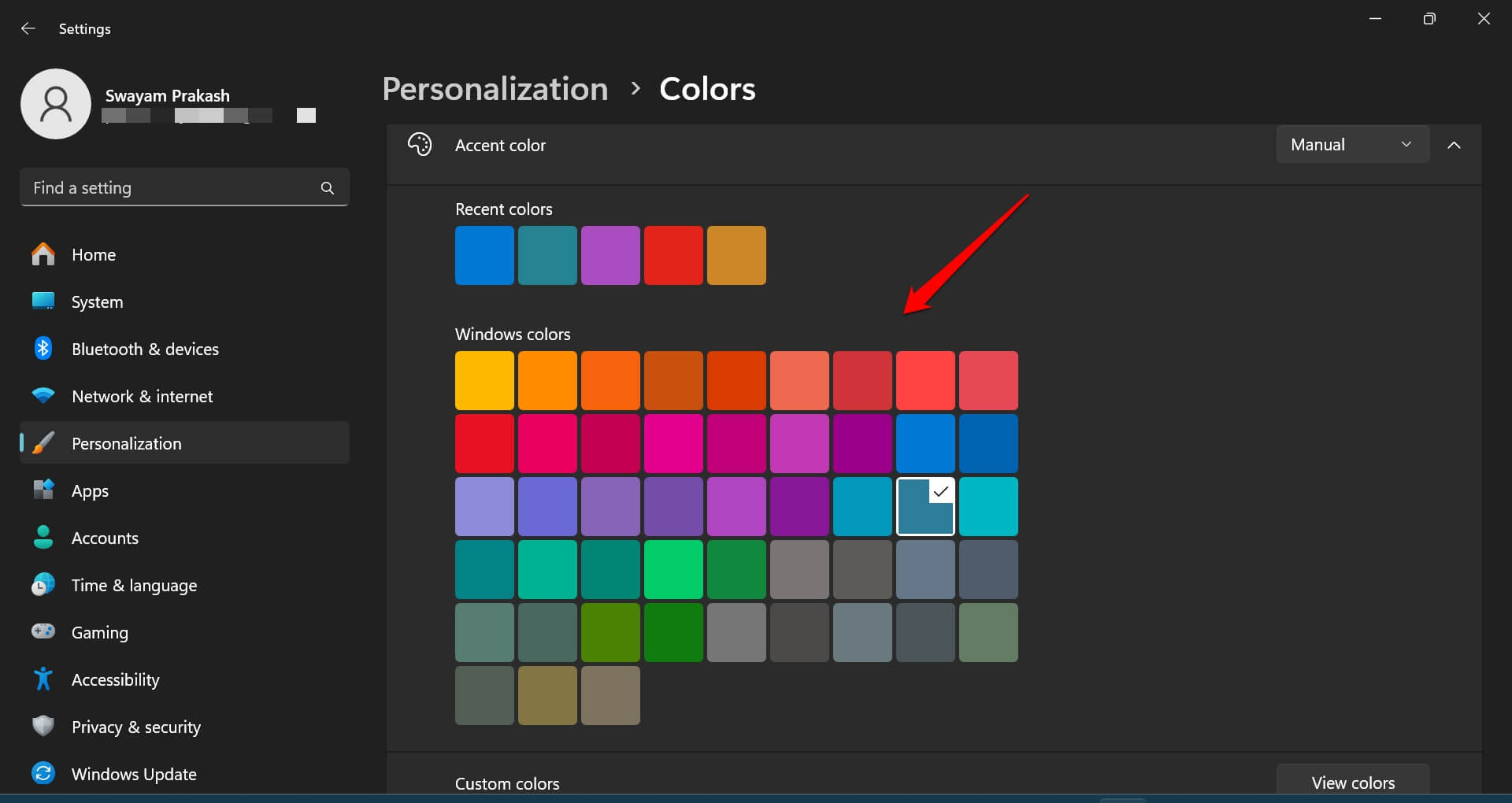
Task: Click the Bluetooth icon in sidebar
Action: (43, 348)
